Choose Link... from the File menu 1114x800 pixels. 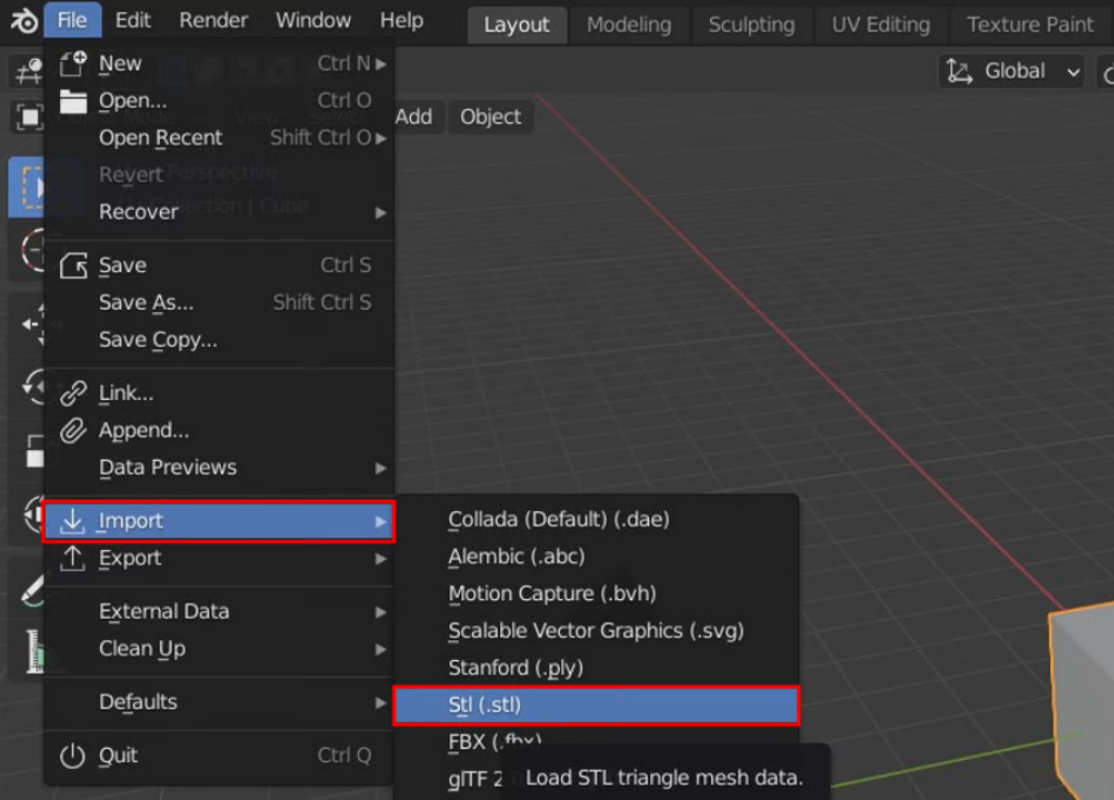point(220,393)
